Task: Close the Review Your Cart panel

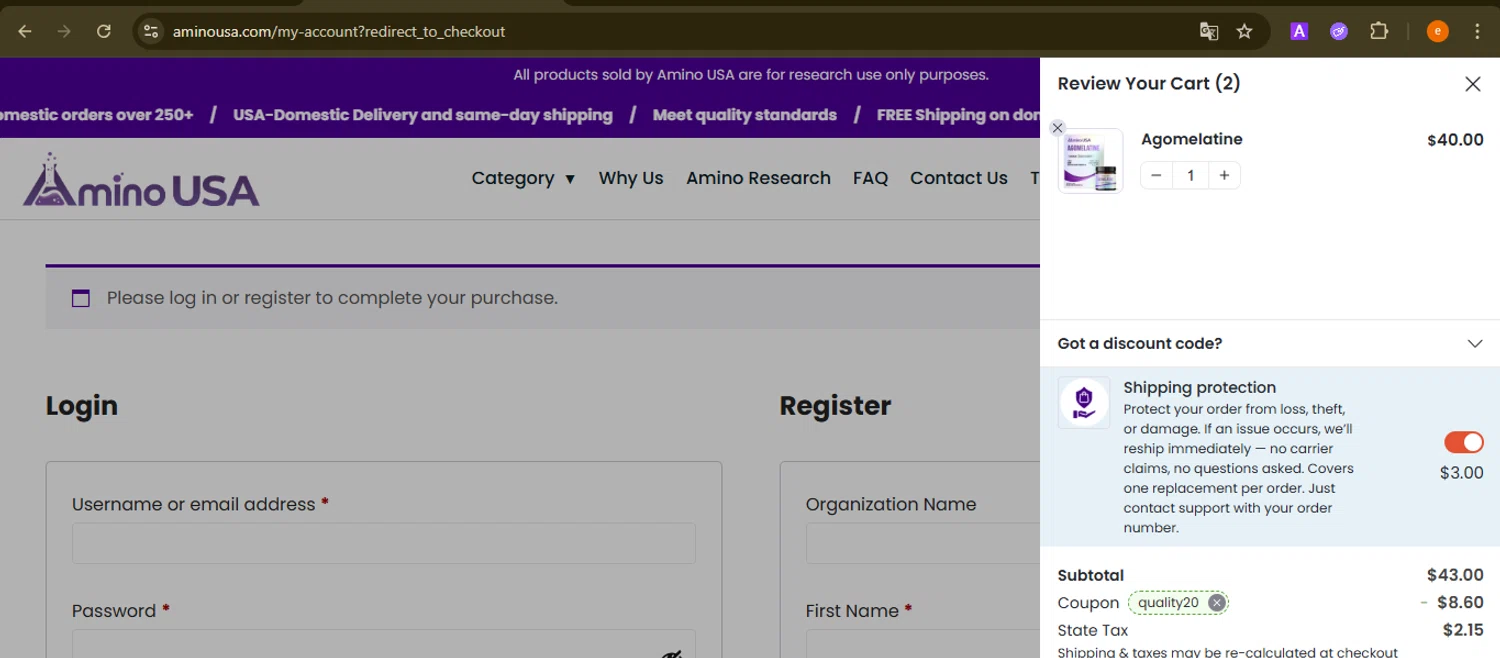Action: pyautogui.click(x=1473, y=84)
